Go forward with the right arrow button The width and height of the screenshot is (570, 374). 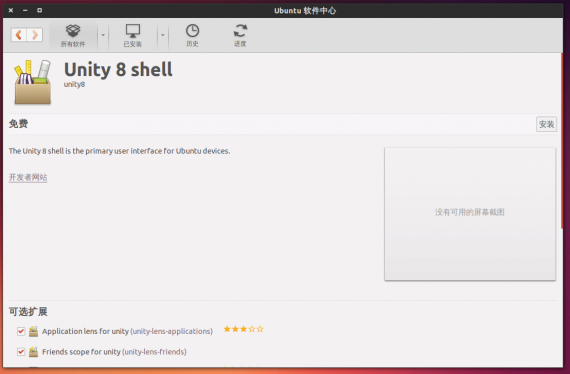click(x=35, y=35)
